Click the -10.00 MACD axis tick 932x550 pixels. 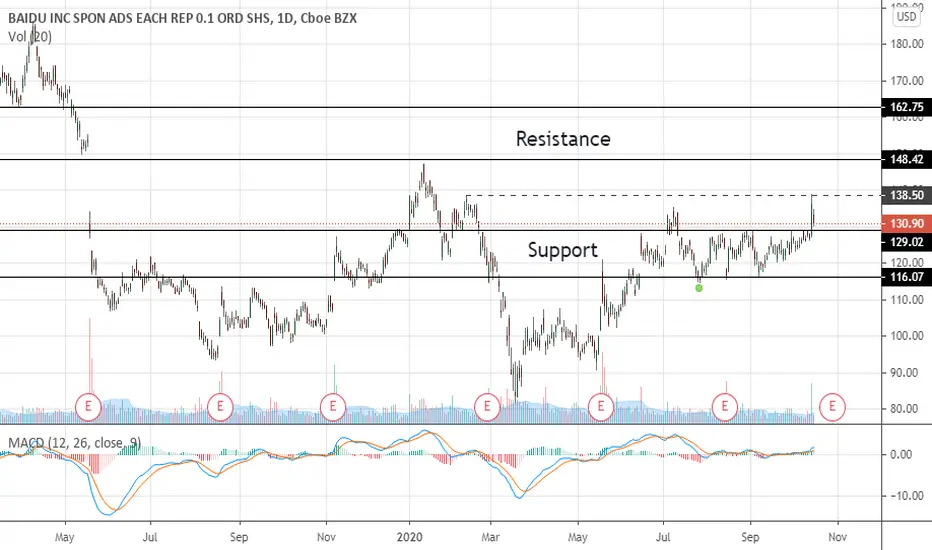(x=906, y=496)
